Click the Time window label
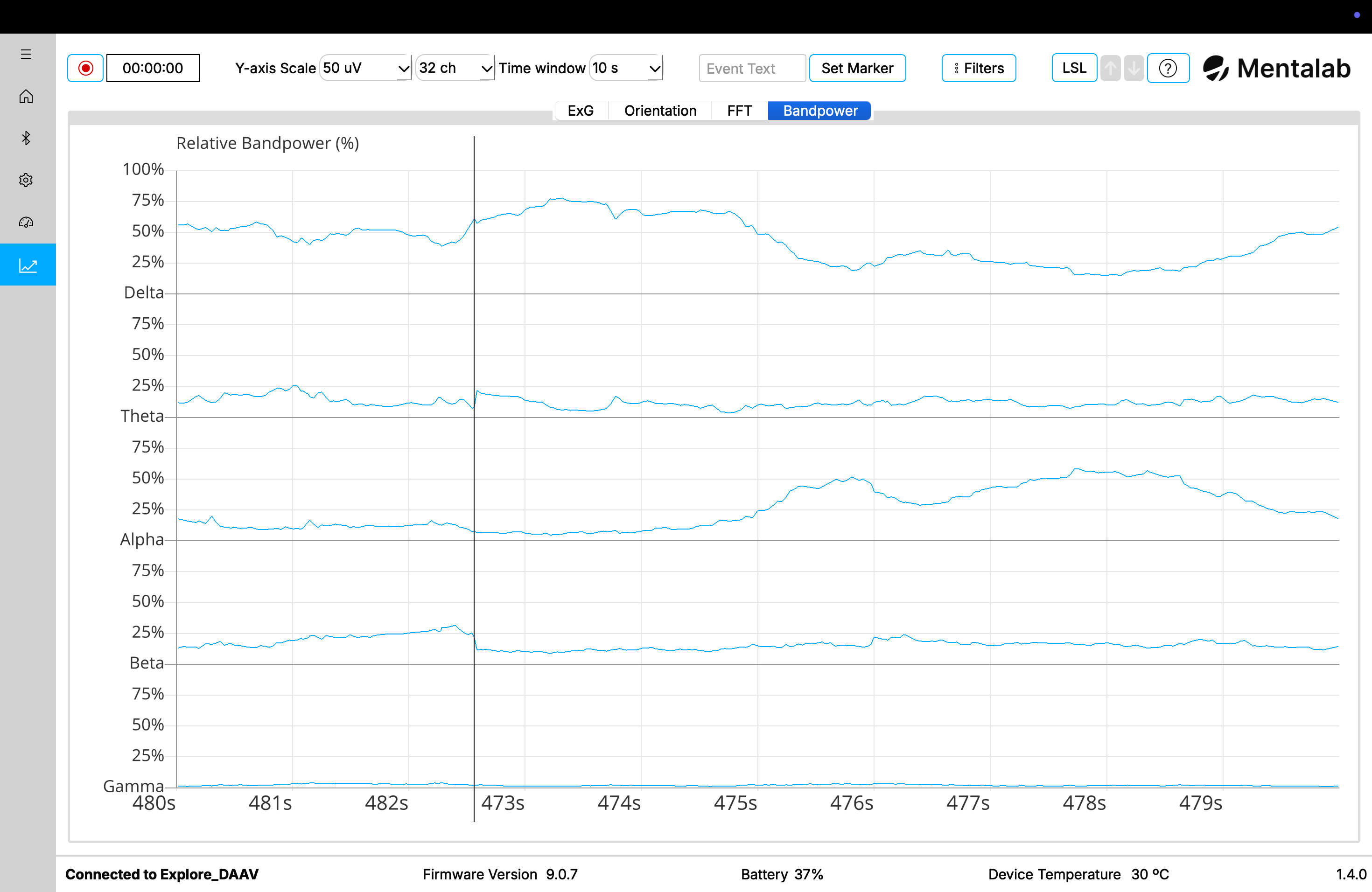This screenshot has height=892, width=1372. point(542,68)
